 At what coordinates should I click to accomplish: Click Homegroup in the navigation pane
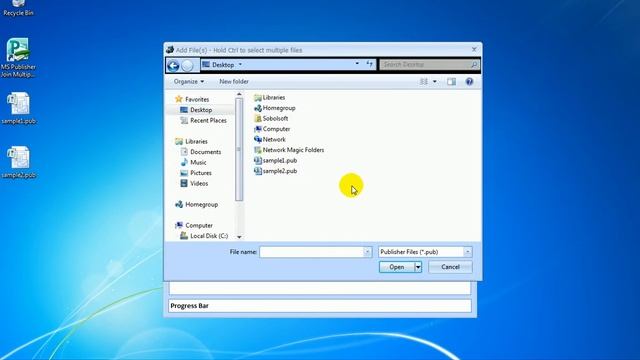click(x=197, y=204)
